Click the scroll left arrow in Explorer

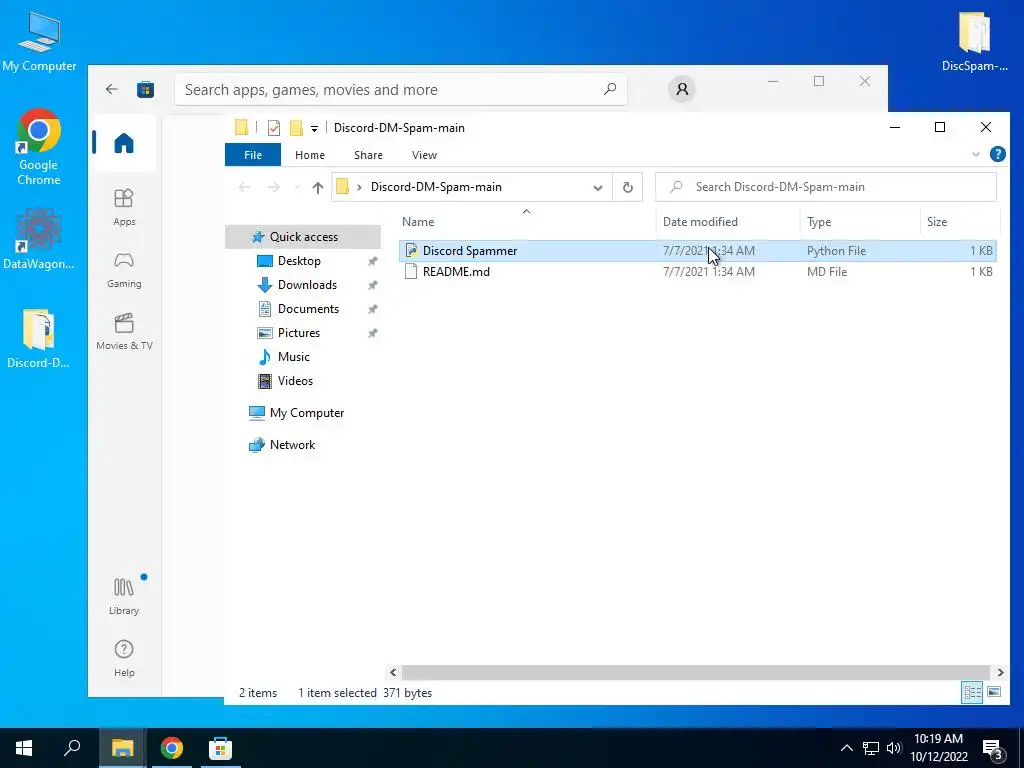point(393,673)
